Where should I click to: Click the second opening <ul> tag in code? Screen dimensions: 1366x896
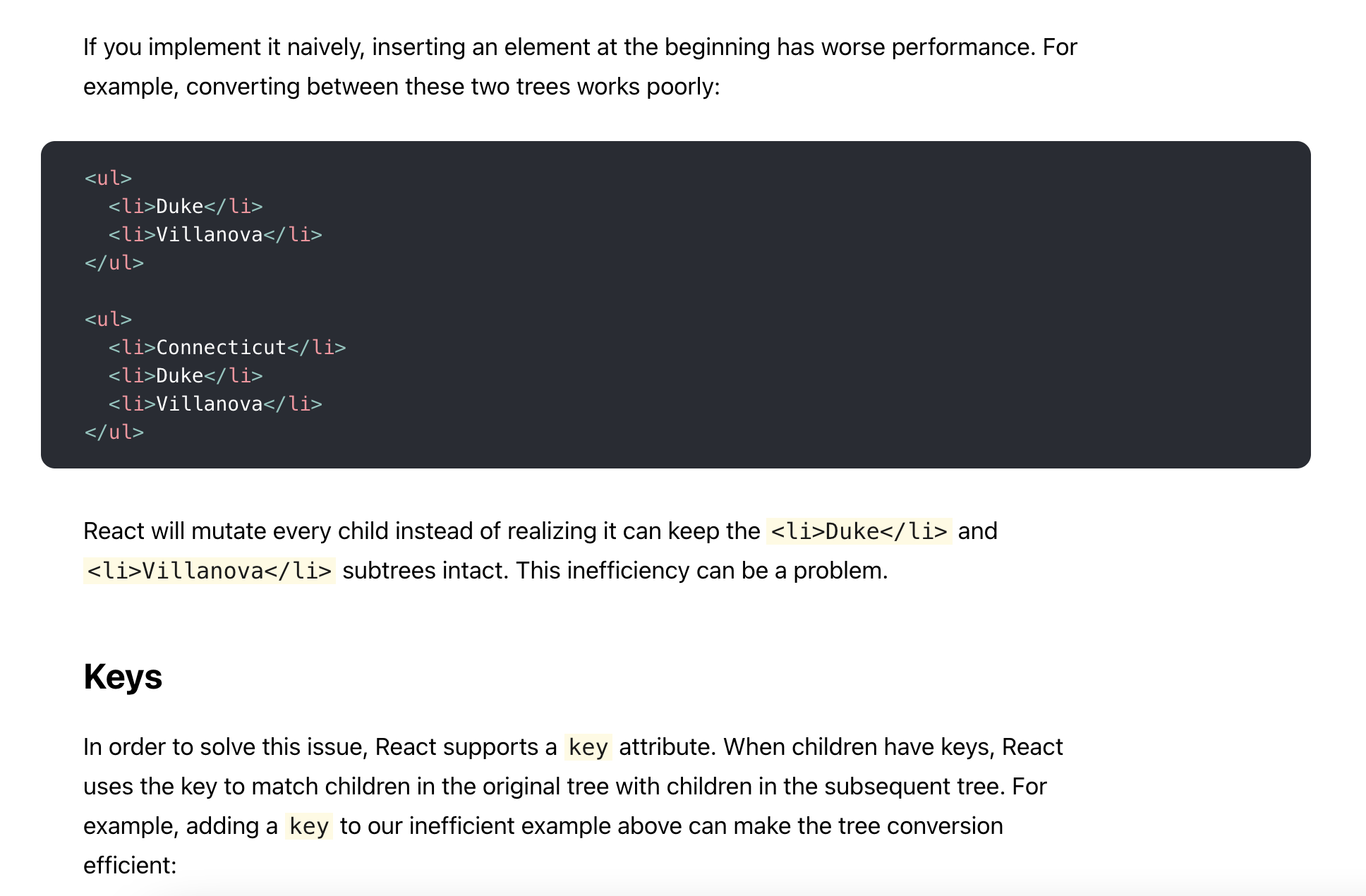click(108, 320)
